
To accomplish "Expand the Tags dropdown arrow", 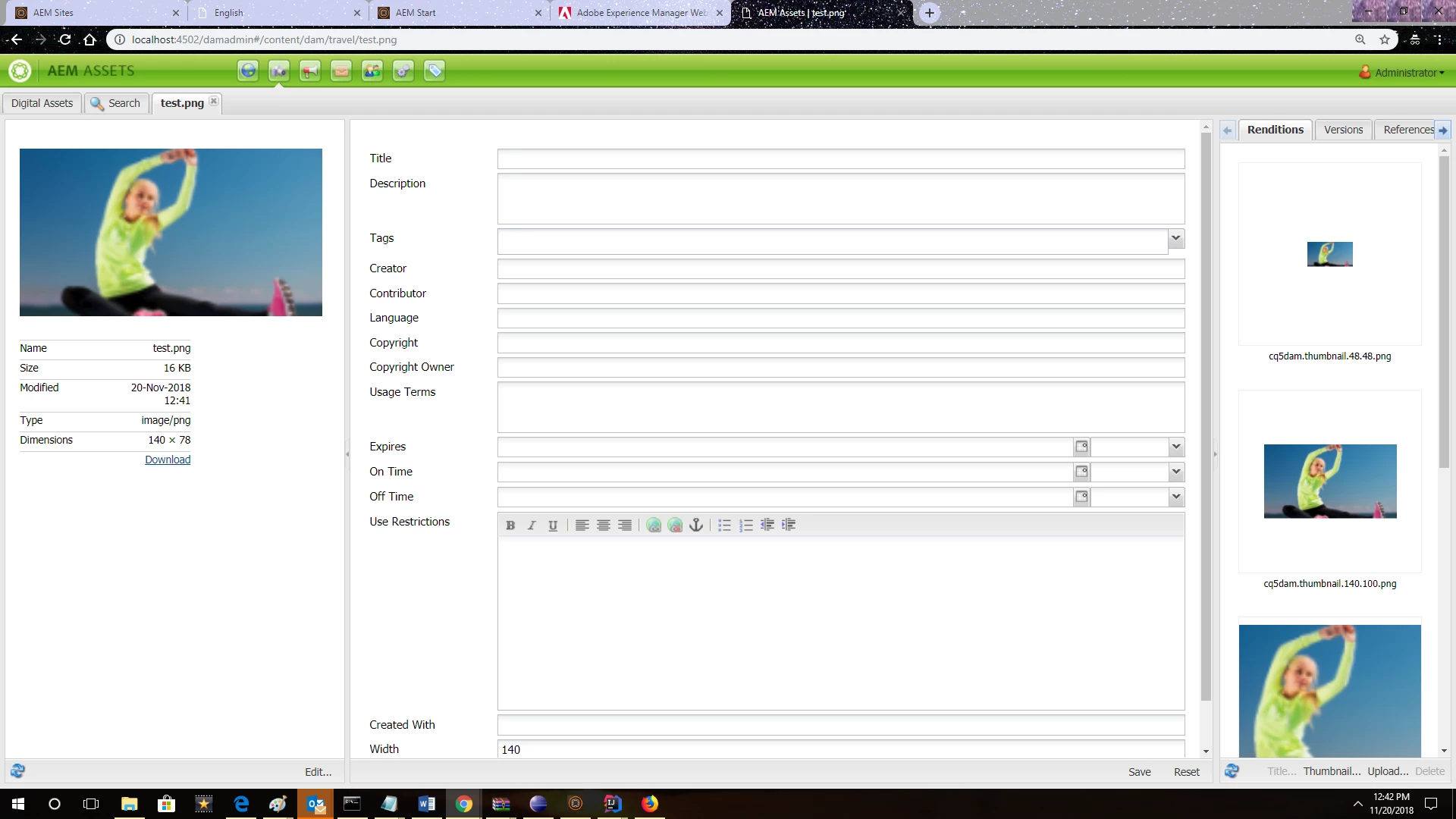I will (x=1175, y=238).
